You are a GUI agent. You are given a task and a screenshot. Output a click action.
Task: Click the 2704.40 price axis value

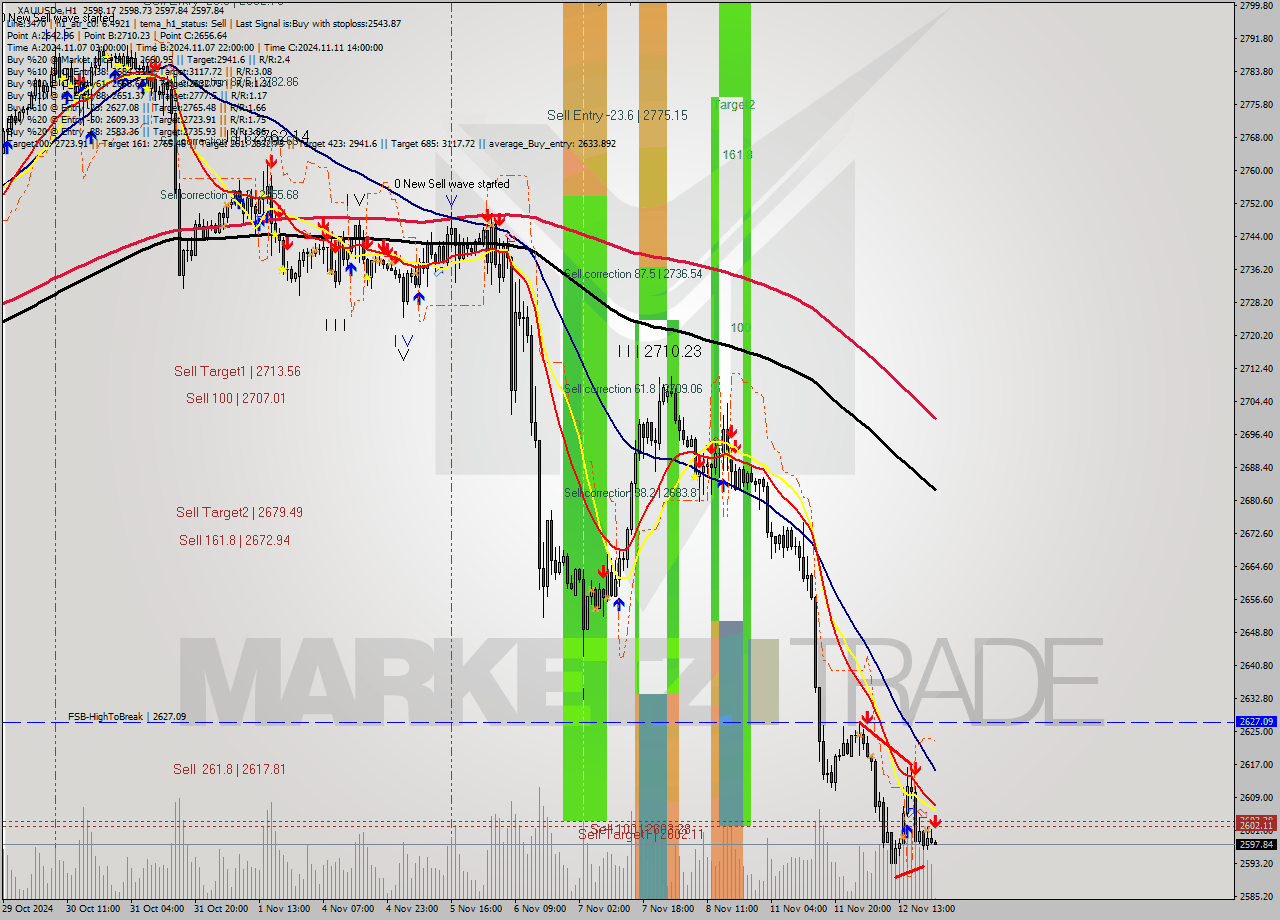[1256, 402]
